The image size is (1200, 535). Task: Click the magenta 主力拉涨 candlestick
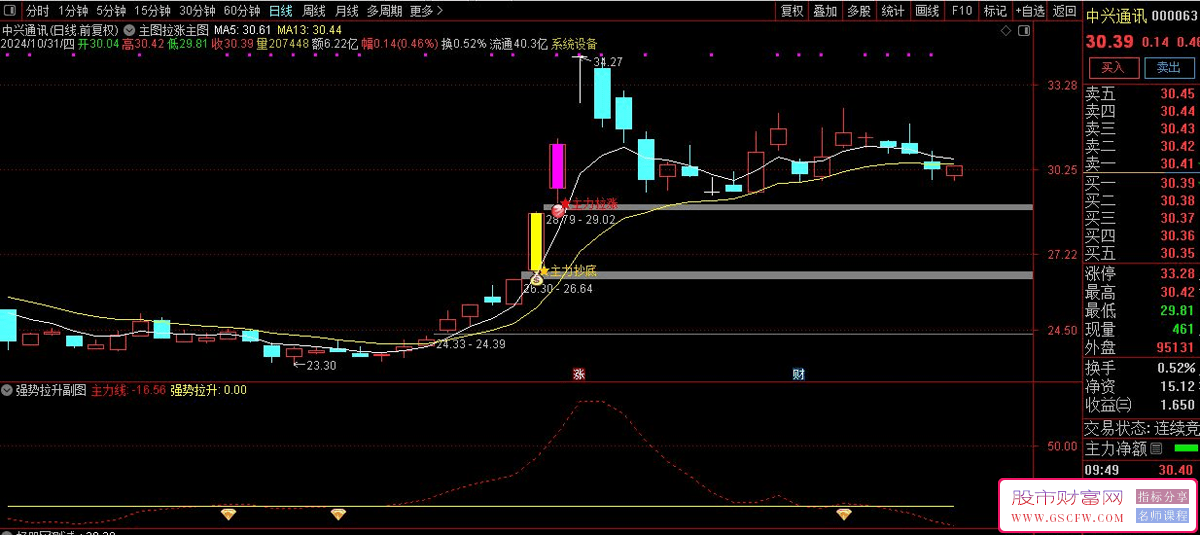tap(558, 166)
